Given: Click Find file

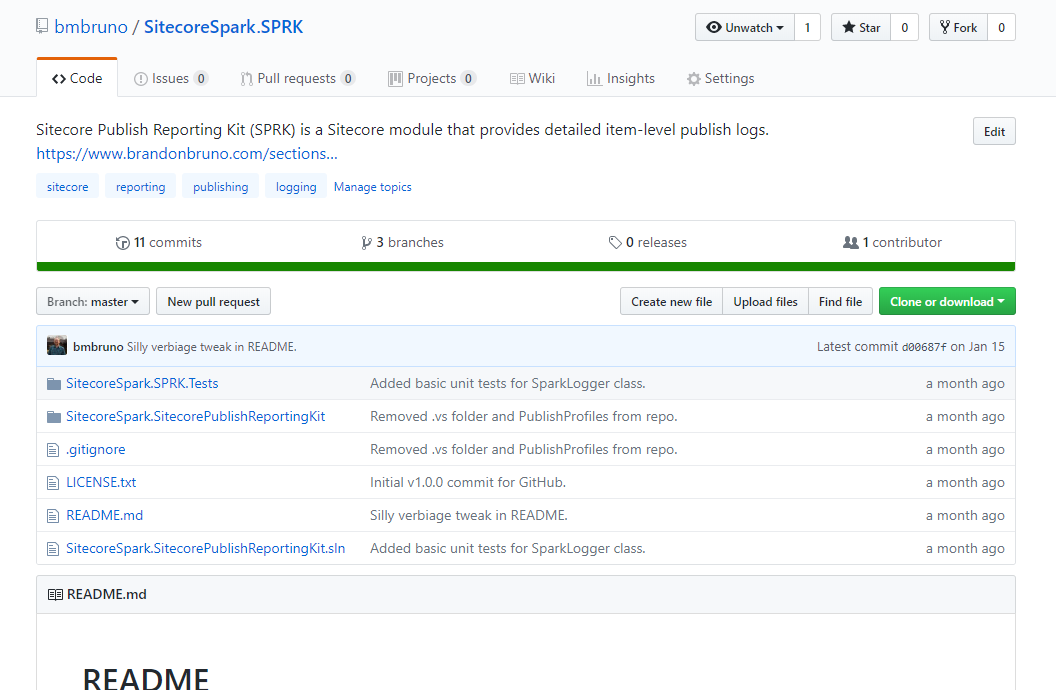Looking at the screenshot, I should tap(840, 302).
